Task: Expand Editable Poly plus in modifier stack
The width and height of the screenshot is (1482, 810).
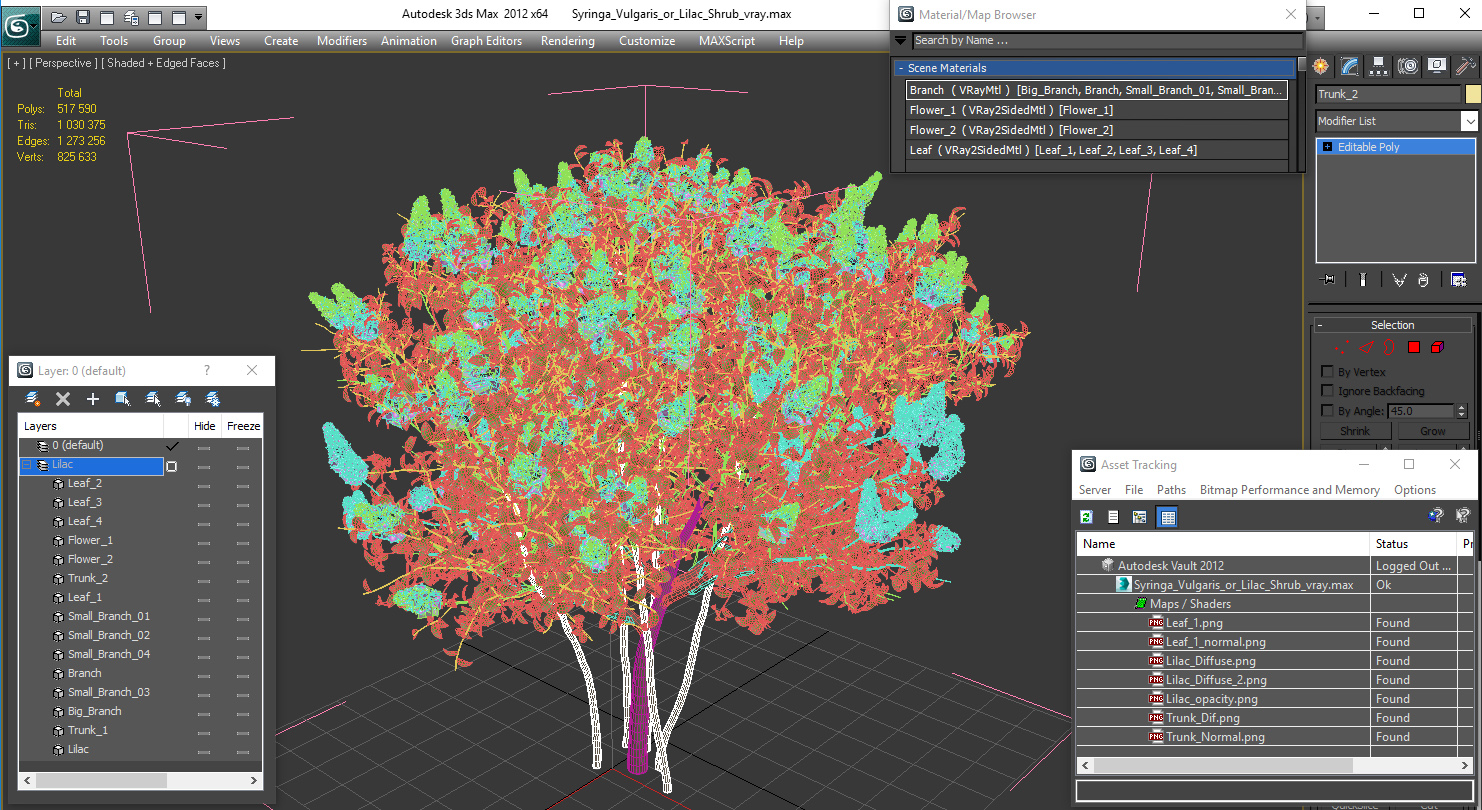Action: [x=1328, y=147]
